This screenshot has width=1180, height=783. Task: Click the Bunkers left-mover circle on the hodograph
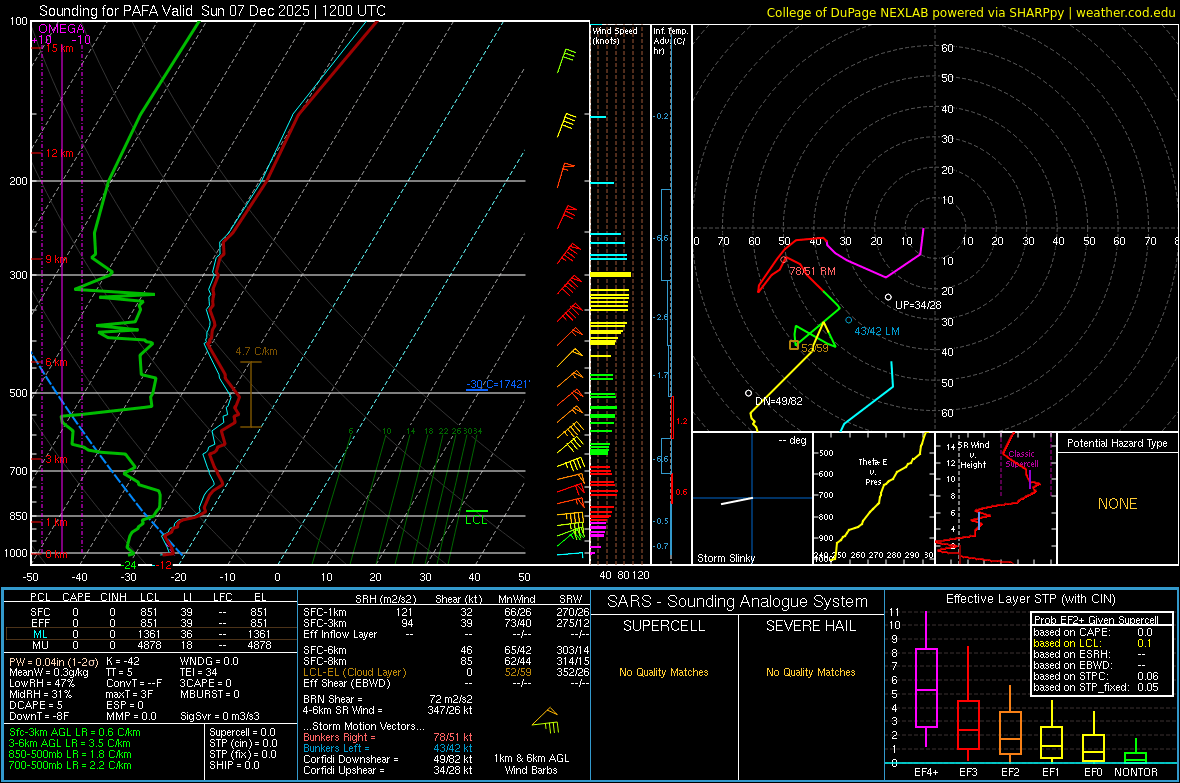(849, 320)
